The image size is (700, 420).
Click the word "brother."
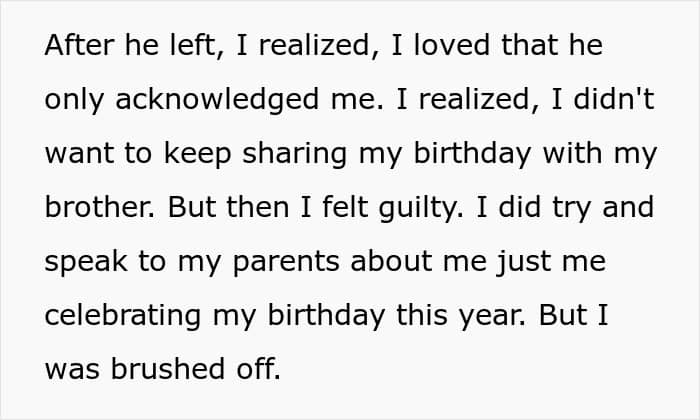100,207
